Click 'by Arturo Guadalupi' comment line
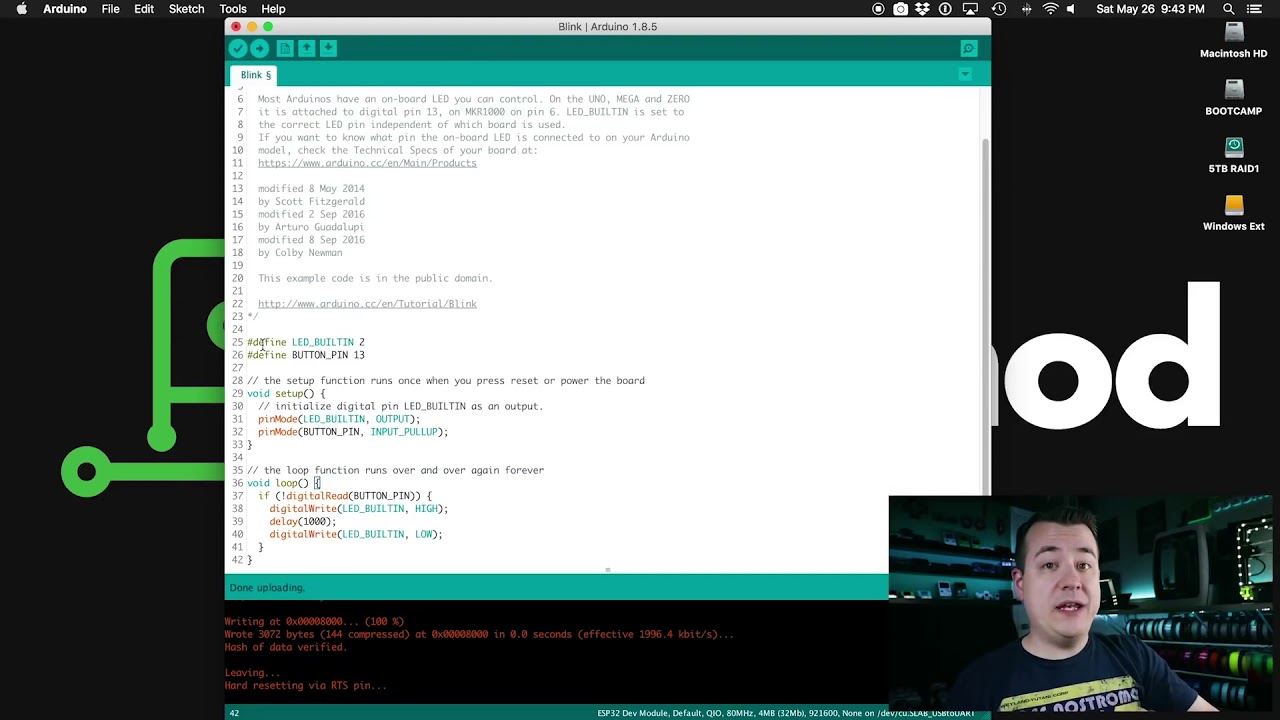 tap(311, 227)
